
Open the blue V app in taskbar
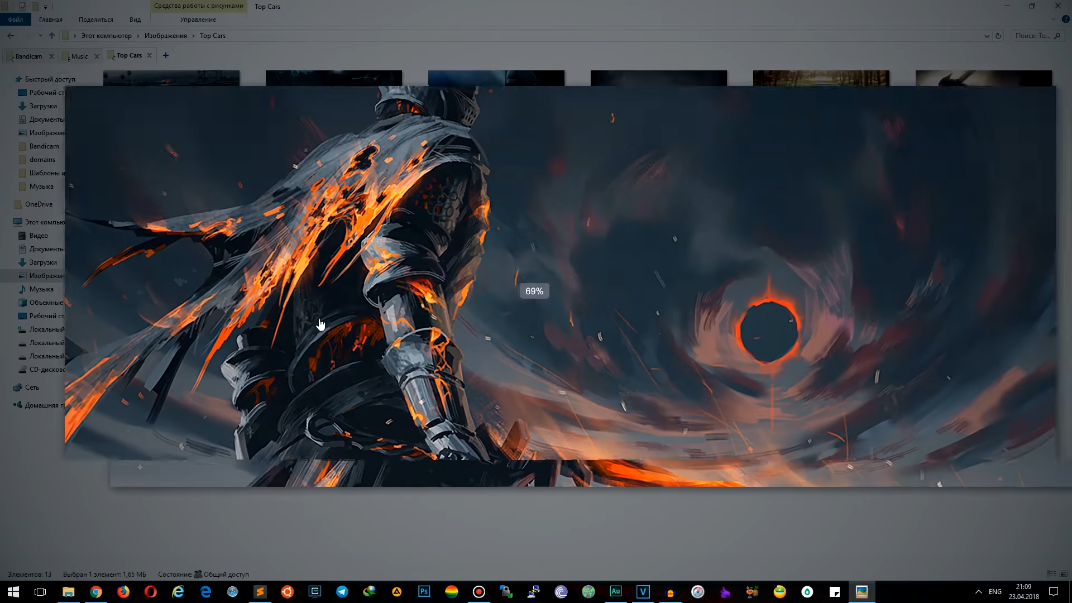coord(643,591)
